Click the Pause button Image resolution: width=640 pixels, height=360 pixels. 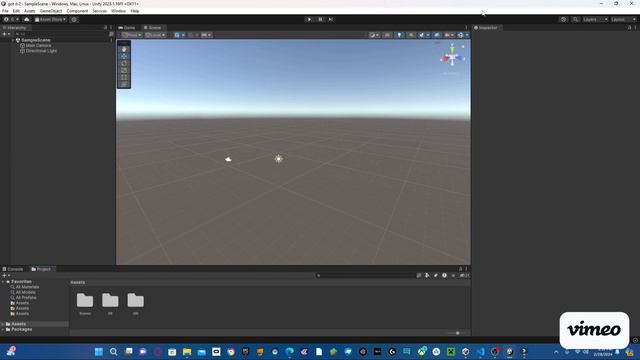click(320, 20)
